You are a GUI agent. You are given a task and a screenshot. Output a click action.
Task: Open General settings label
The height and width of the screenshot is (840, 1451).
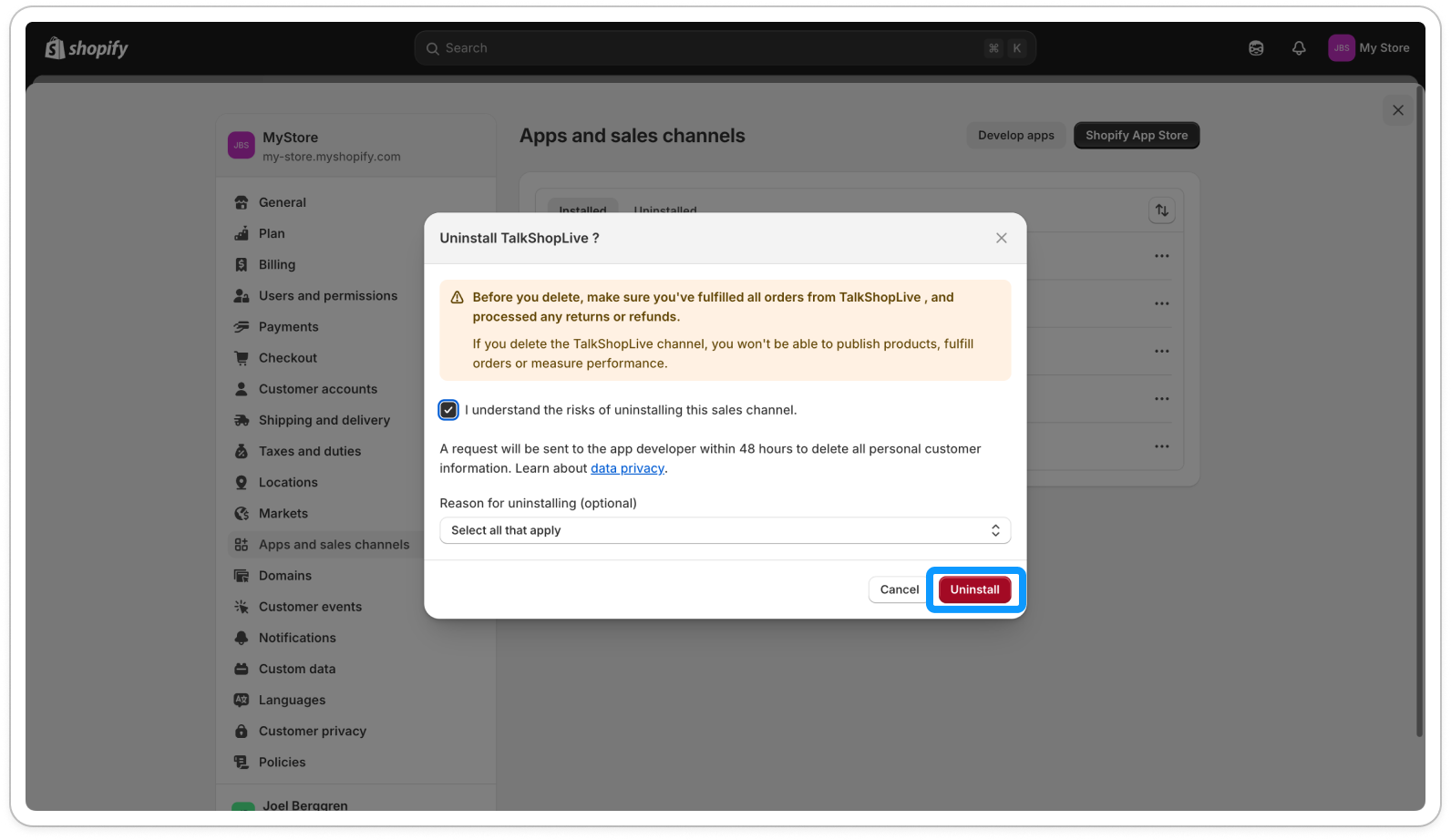click(283, 202)
